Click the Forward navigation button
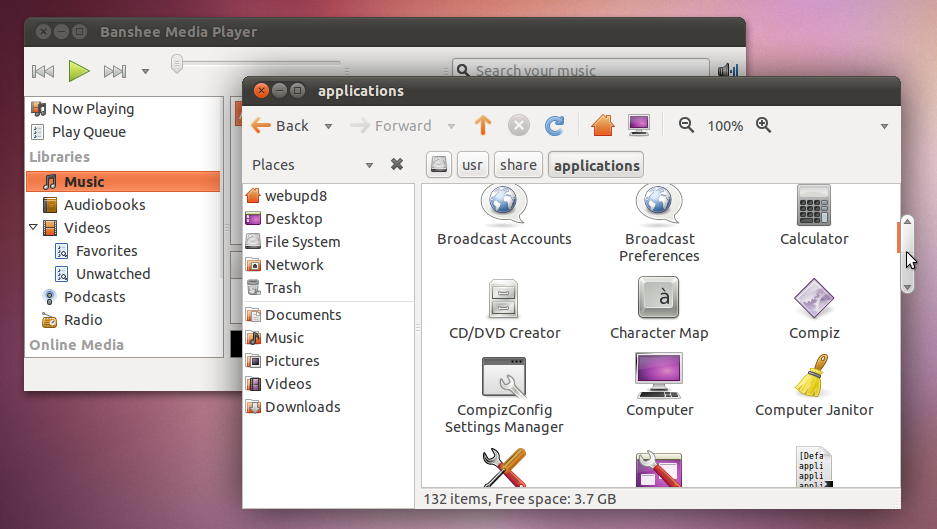The image size is (937, 529). [391, 126]
